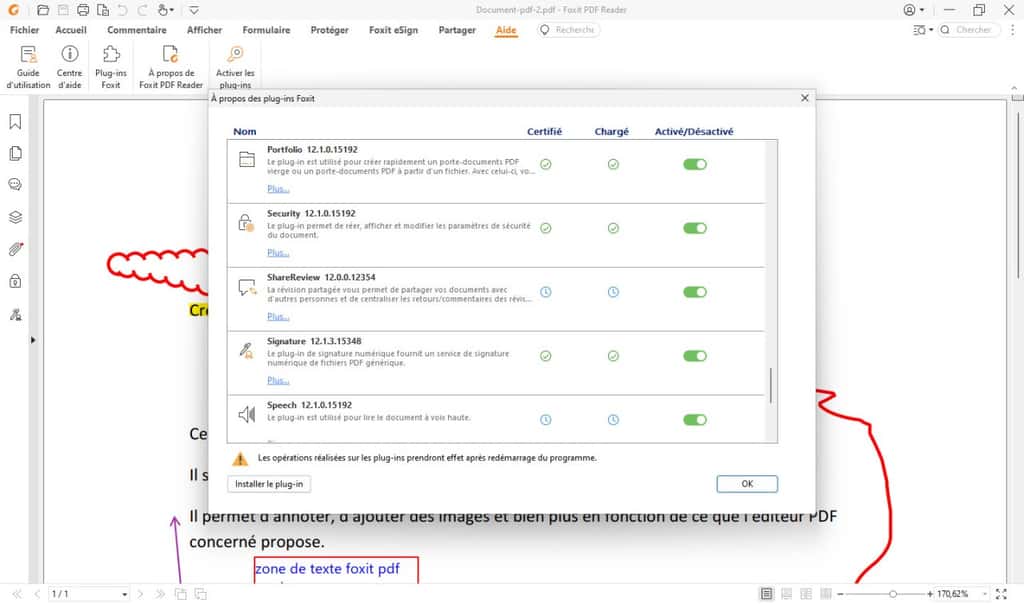Open the Protéger tab
This screenshot has width=1024, height=604.
(330, 30)
